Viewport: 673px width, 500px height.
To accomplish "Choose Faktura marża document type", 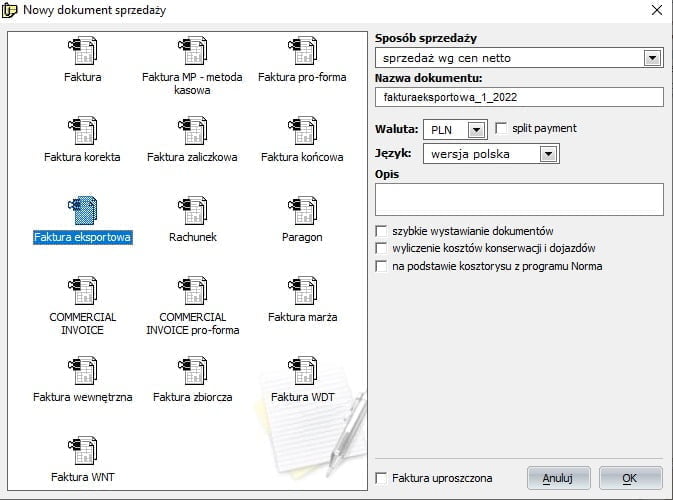I will click(302, 291).
